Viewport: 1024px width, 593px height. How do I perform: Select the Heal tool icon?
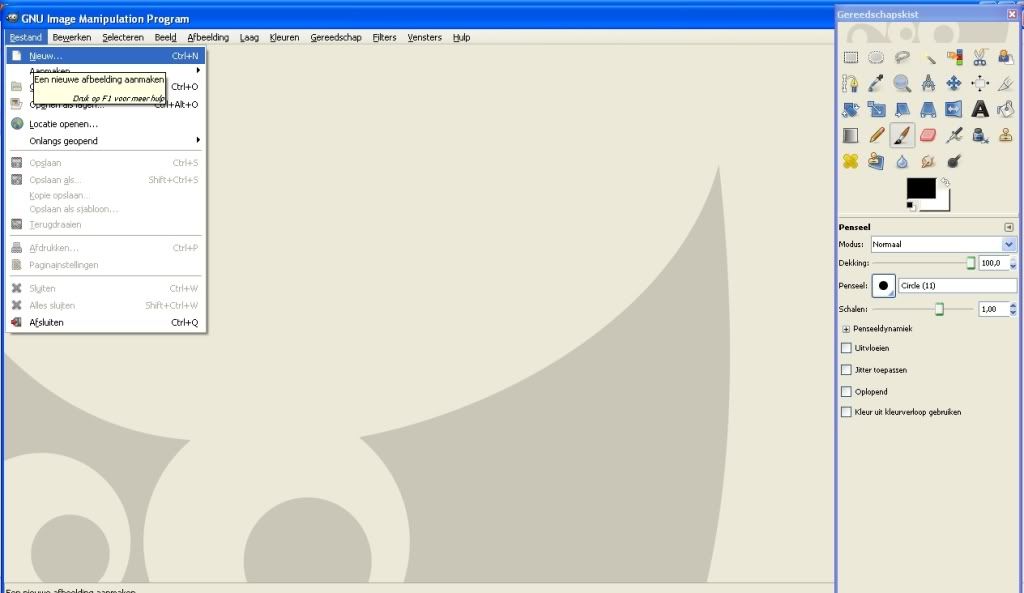pos(851,161)
